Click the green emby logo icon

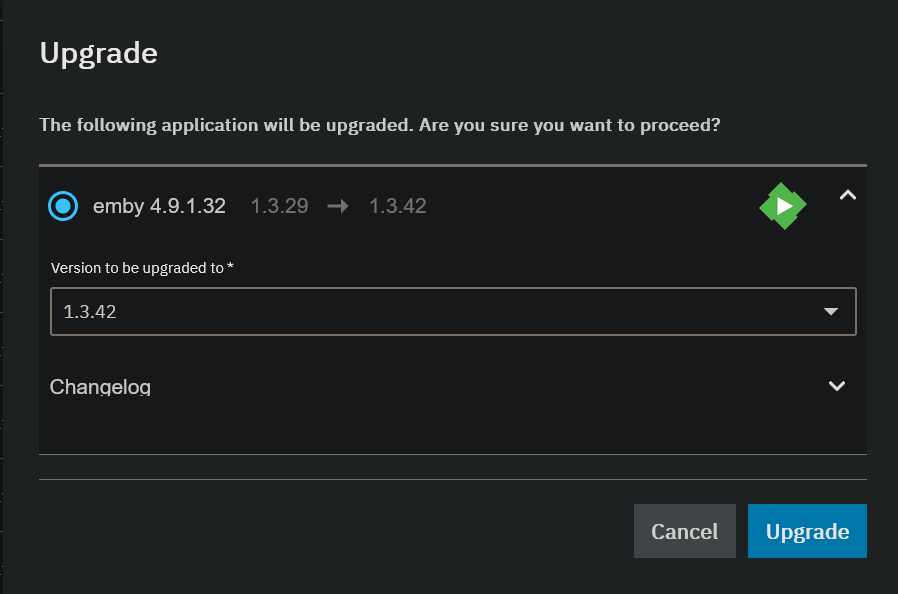pyautogui.click(x=783, y=205)
